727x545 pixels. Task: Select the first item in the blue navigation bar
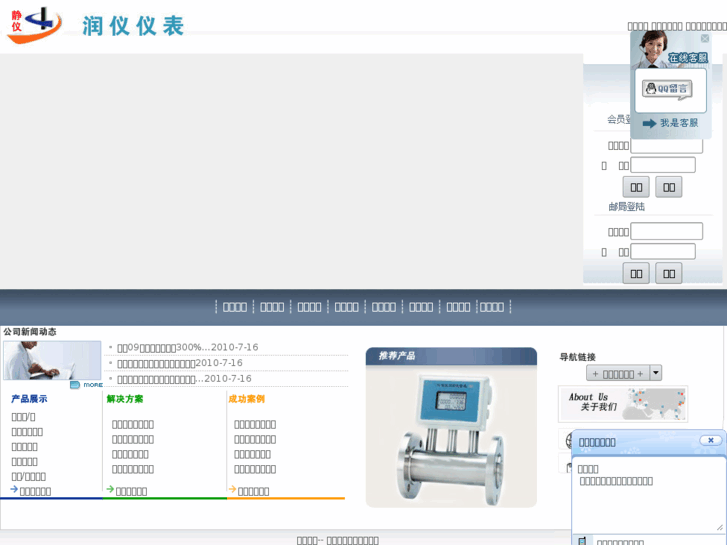tap(235, 307)
